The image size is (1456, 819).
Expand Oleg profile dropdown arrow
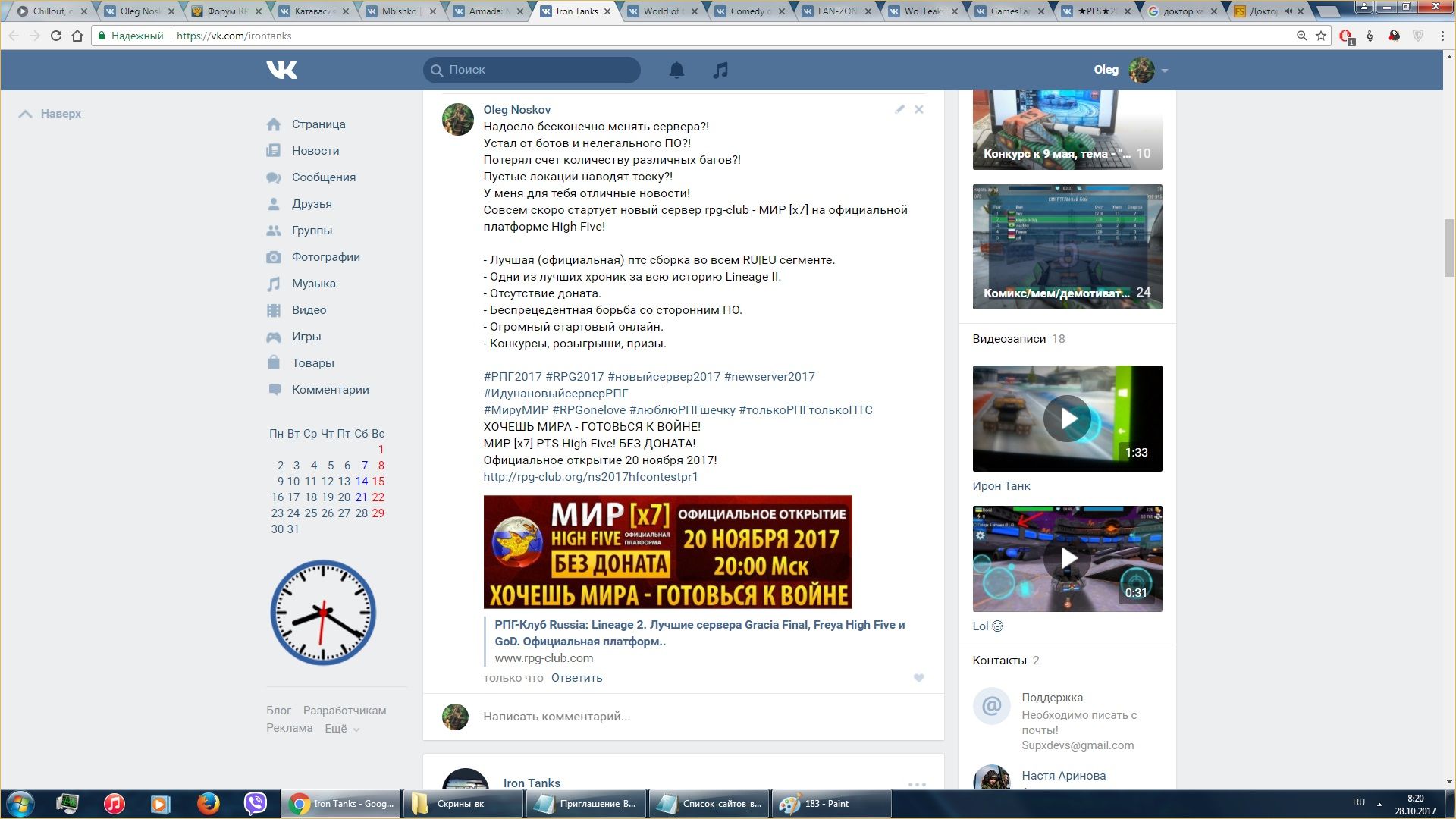(x=1165, y=71)
